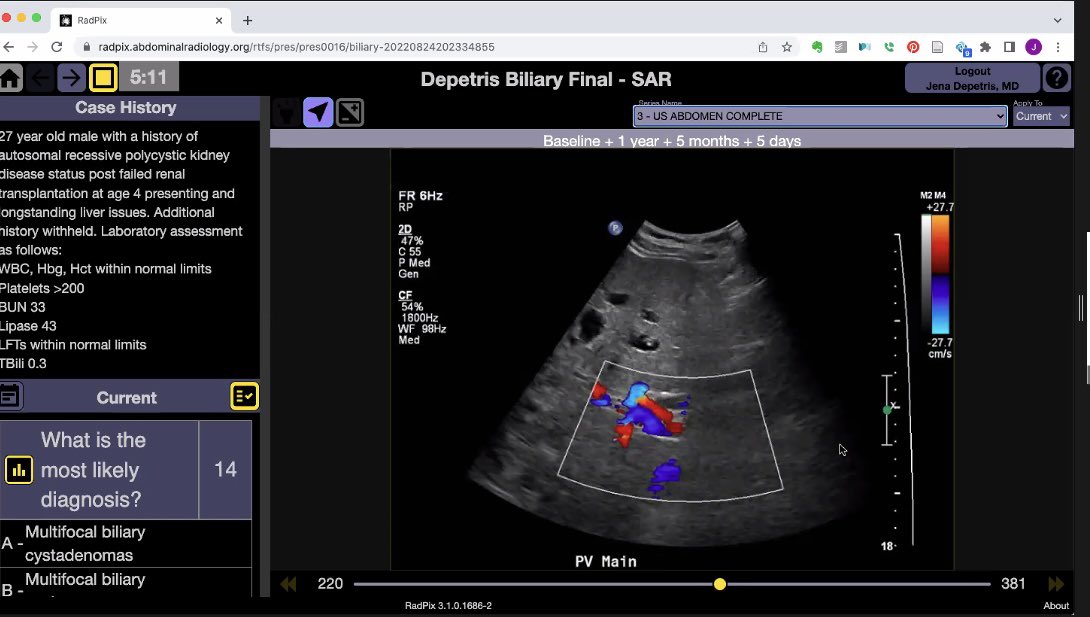Open the calendar icon beside Current
This screenshot has height=617, width=1090.
coord(10,397)
